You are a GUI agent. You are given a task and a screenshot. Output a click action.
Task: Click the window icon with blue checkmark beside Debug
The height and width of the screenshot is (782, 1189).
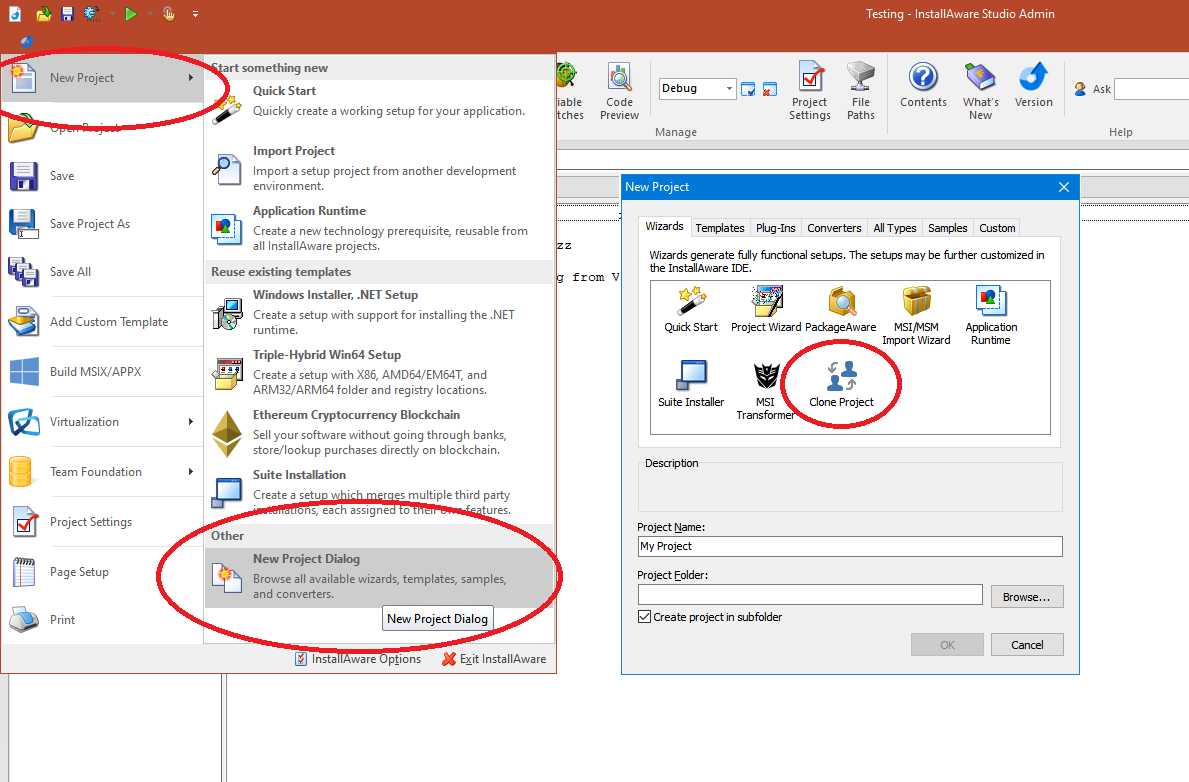pyautogui.click(x=748, y=90)
